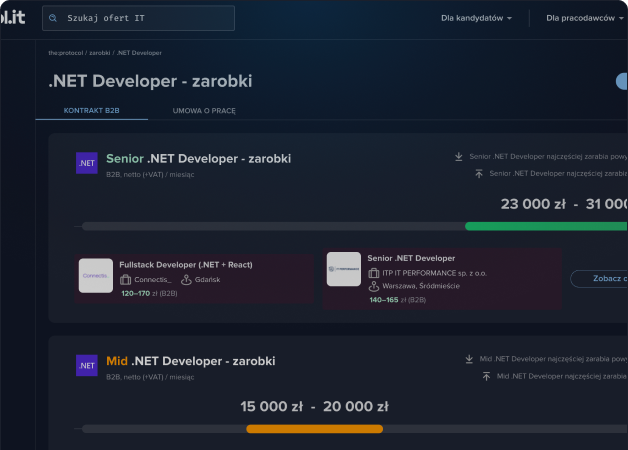Image resolution: width=628 pixels, height=450 pixels.
Task: Open the 'Dla kandydatów' dropdown
Action: (476, 18)
